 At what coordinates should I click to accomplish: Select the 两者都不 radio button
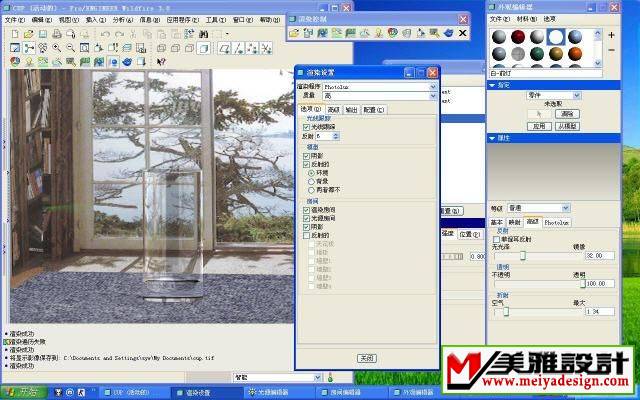coord(312,190)
